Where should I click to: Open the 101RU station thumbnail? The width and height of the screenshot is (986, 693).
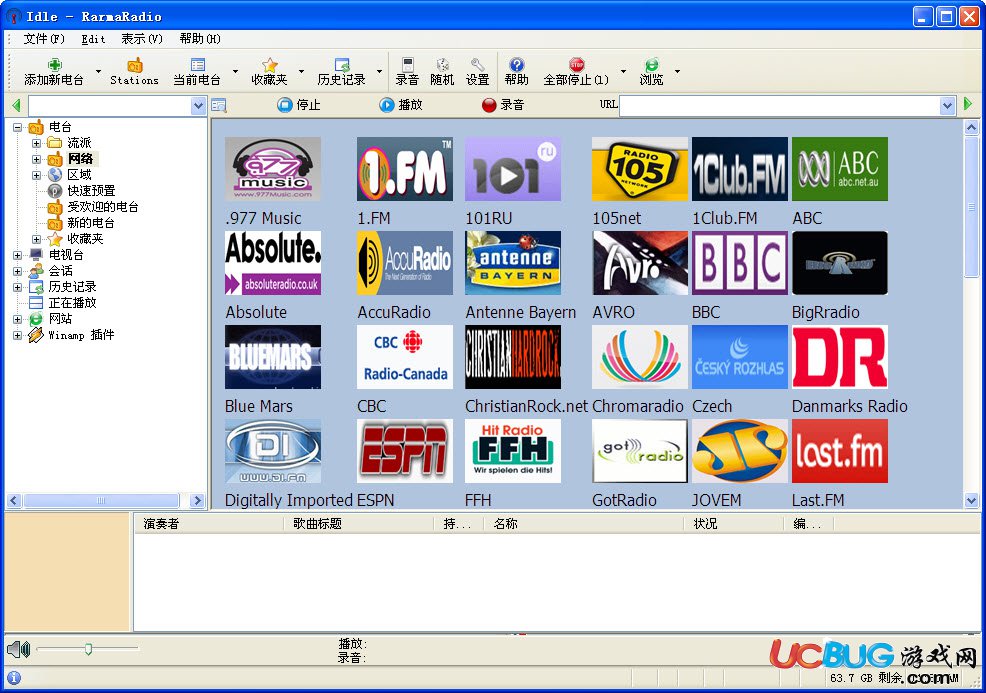pyautogui.click(x=513, y=169)
